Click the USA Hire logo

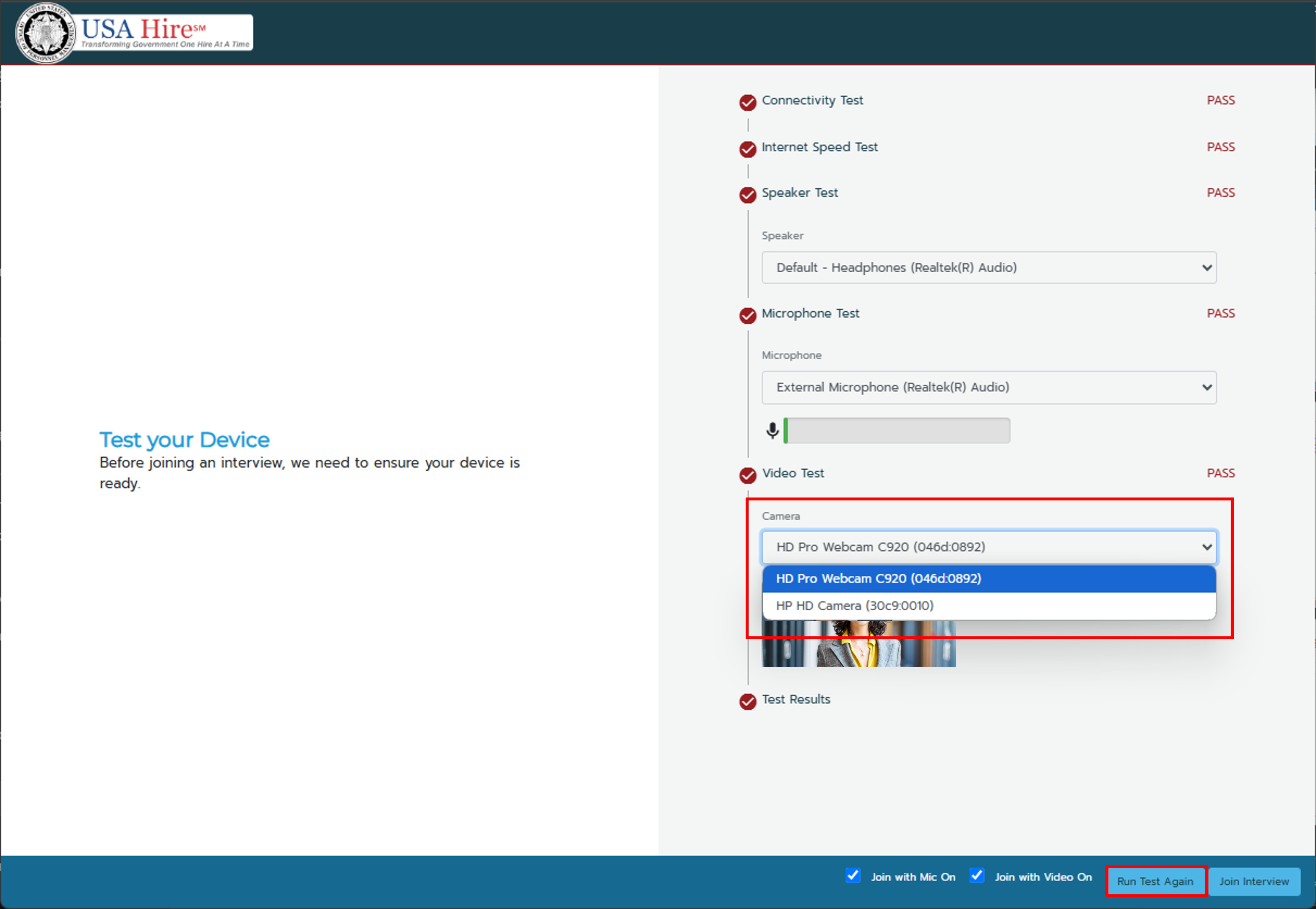click(x=134, y=33)
